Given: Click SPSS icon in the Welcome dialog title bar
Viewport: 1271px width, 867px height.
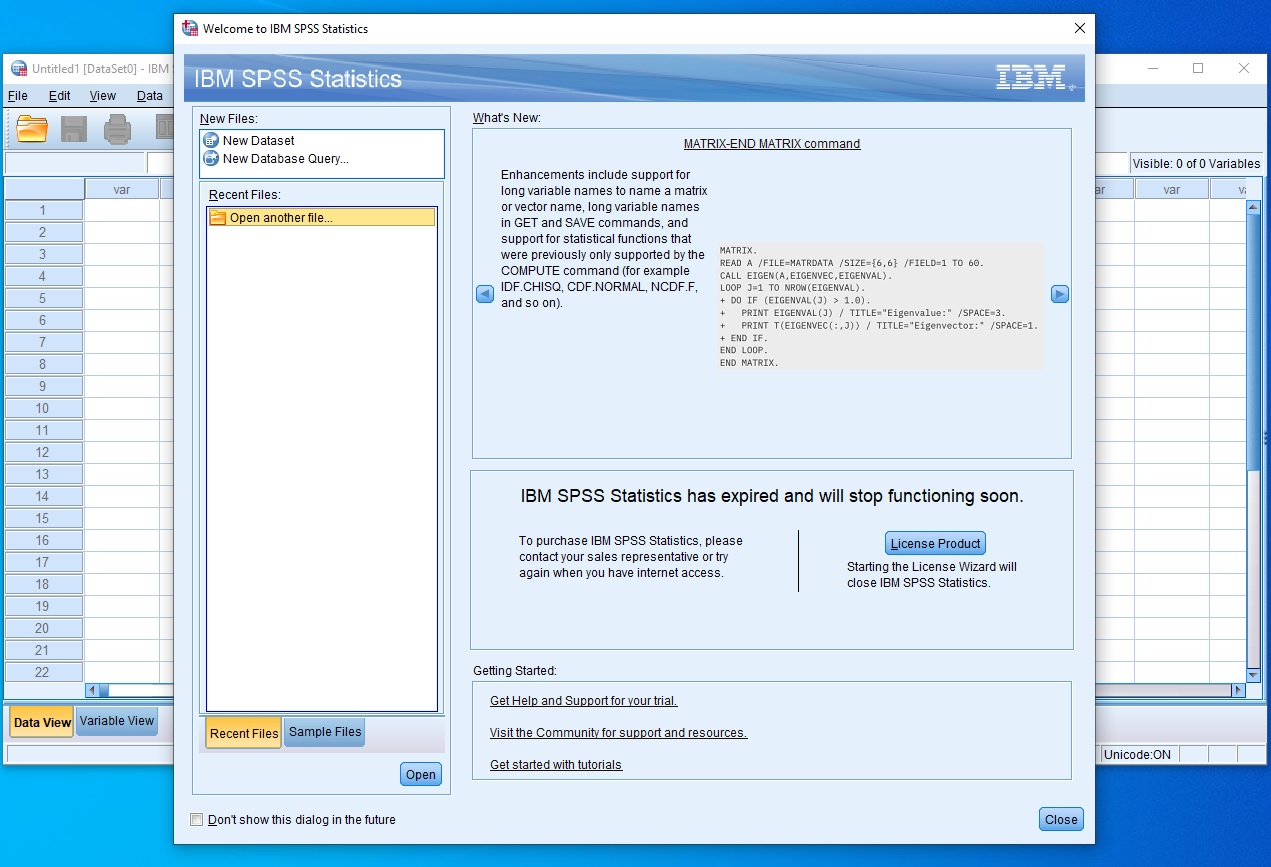Looking at the screenshot, I should (x=190, y=28).
